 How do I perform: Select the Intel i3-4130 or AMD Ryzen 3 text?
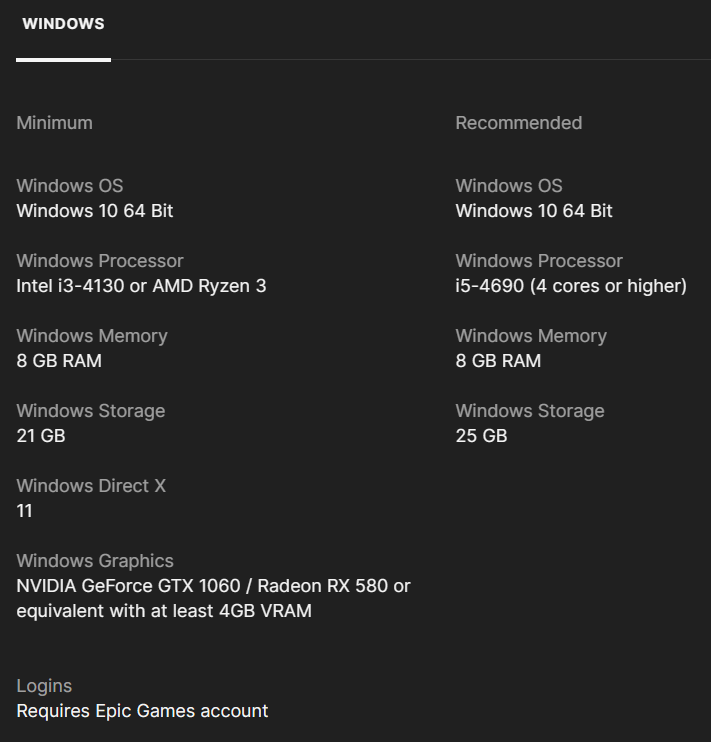[141, 286]
